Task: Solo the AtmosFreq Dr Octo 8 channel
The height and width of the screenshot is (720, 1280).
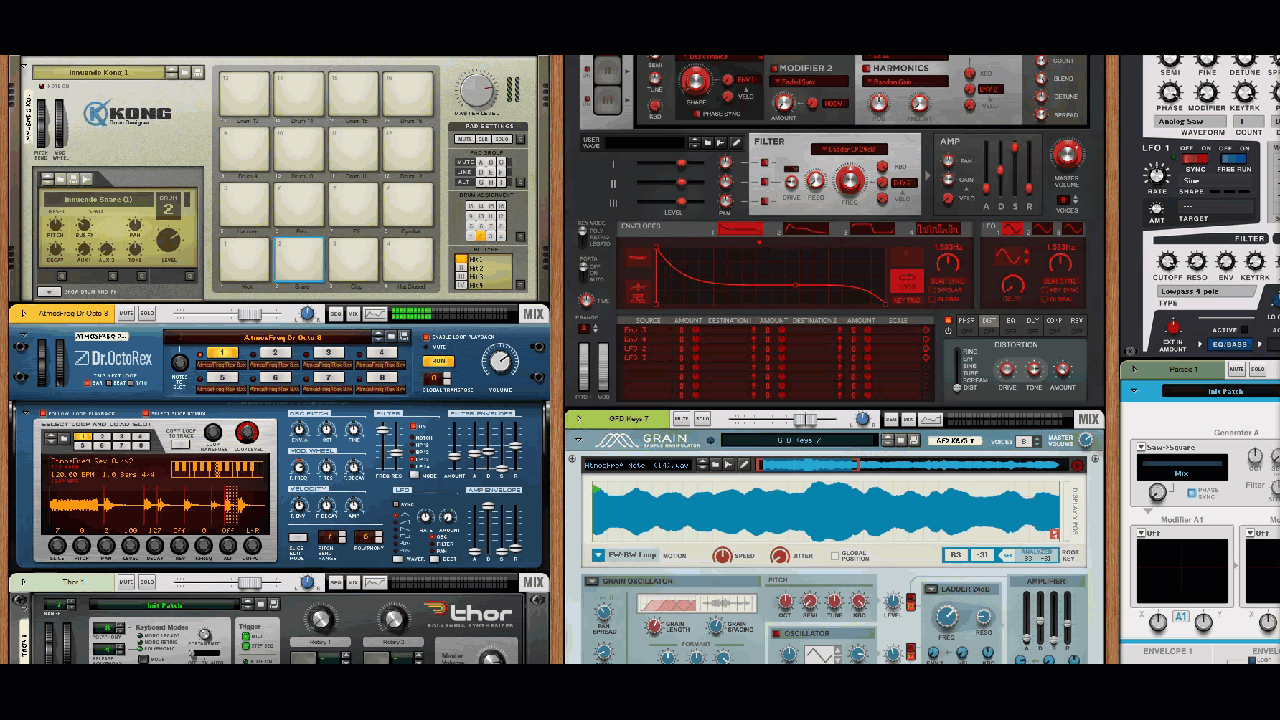Action: coord(146,314)
